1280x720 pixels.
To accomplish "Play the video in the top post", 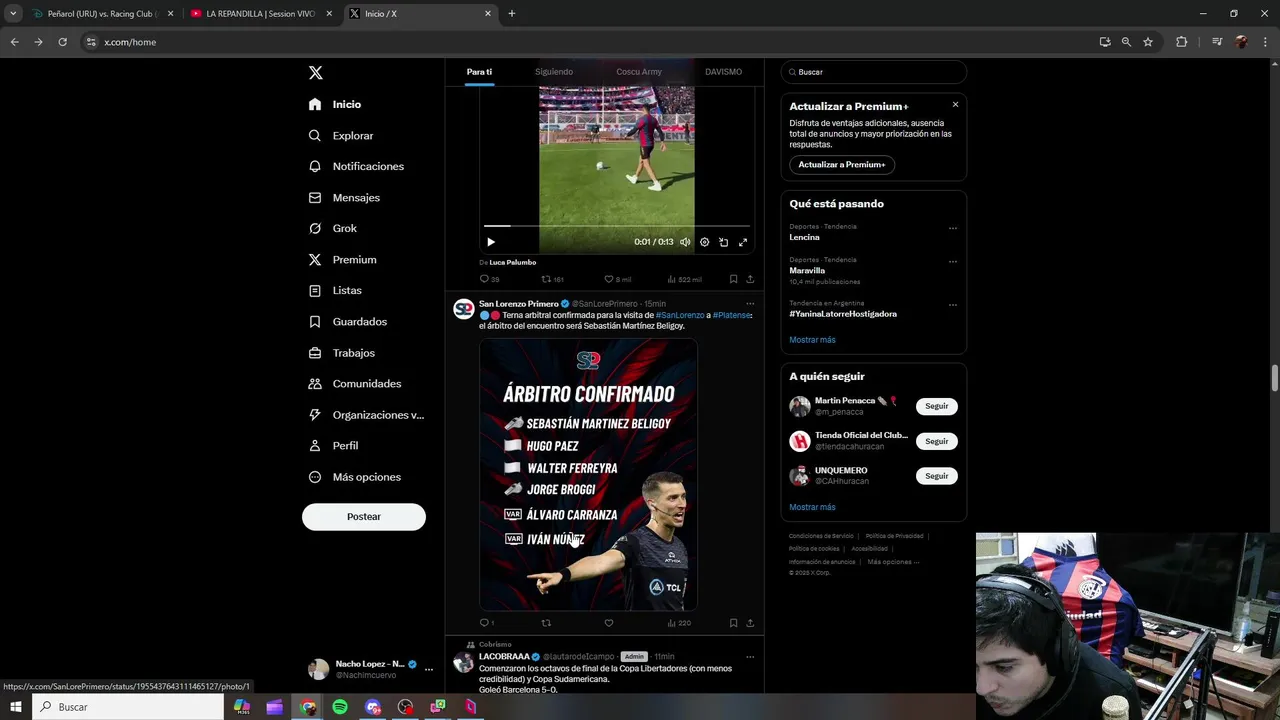I will click(x=491, y=242).
